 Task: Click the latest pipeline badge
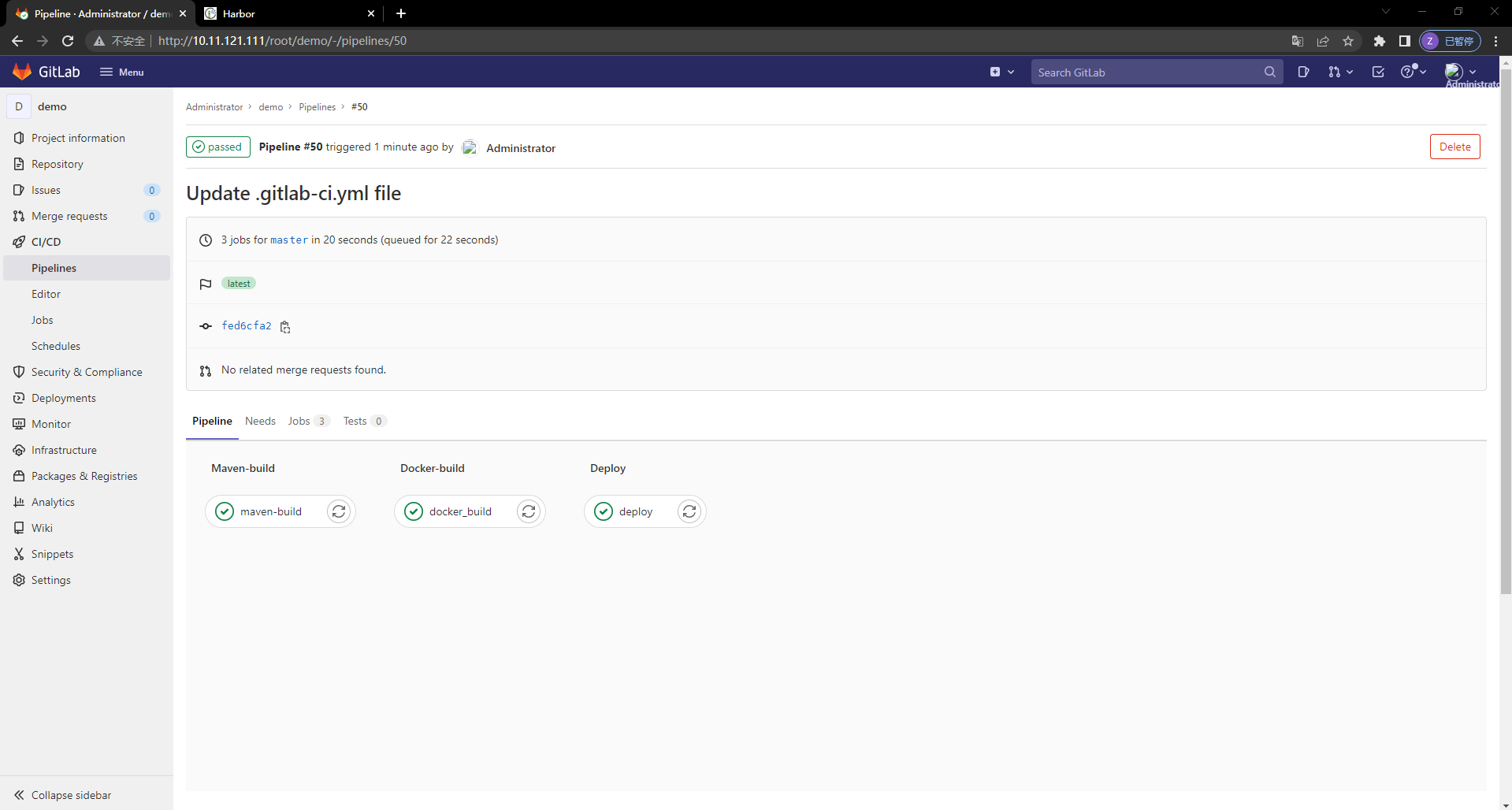click(239, 284)
